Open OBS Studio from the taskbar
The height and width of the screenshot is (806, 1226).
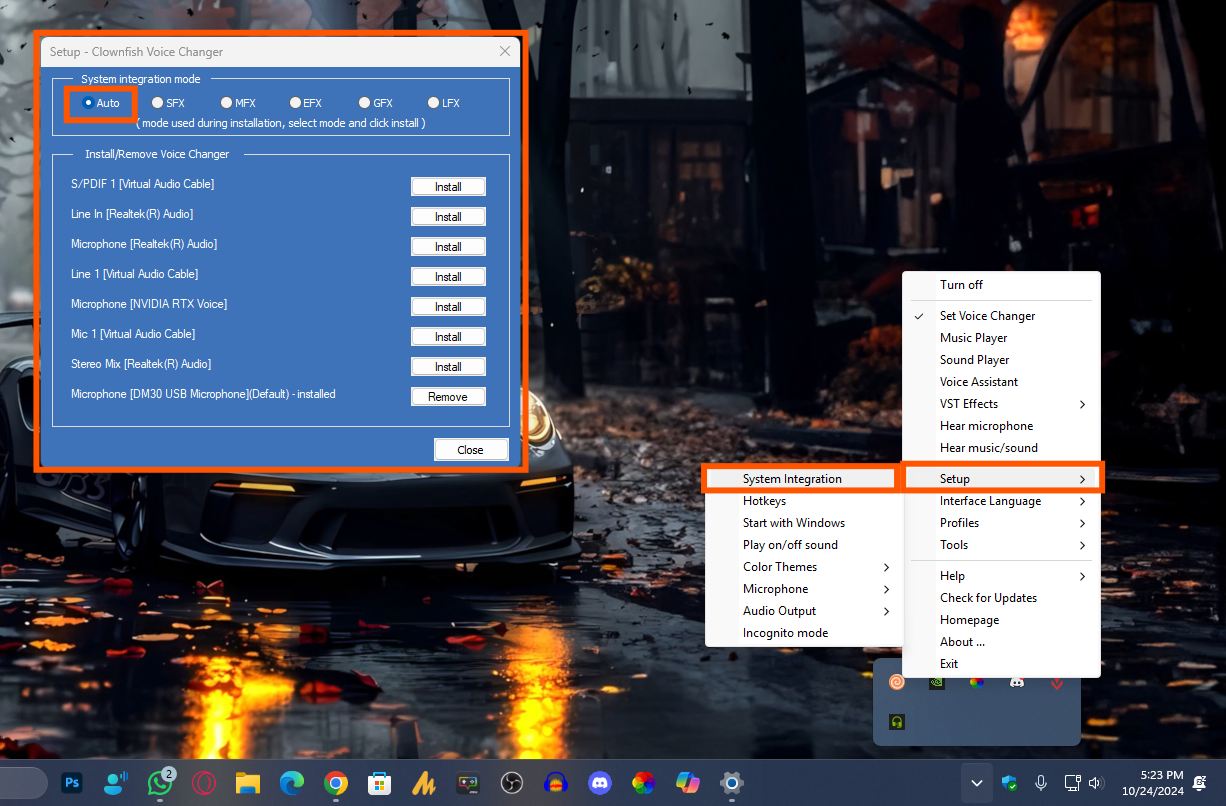coord(511,783)
